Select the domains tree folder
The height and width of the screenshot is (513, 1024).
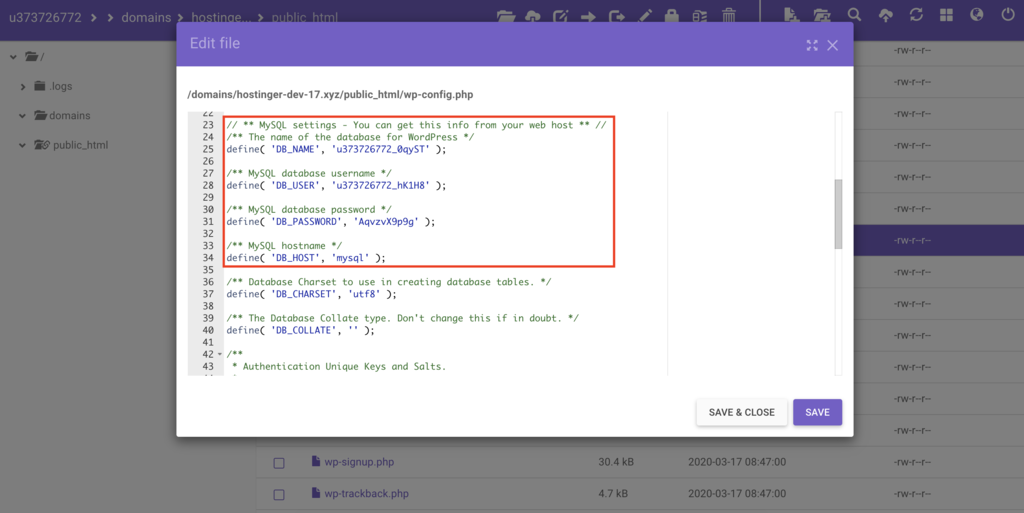tap(63, 116)
